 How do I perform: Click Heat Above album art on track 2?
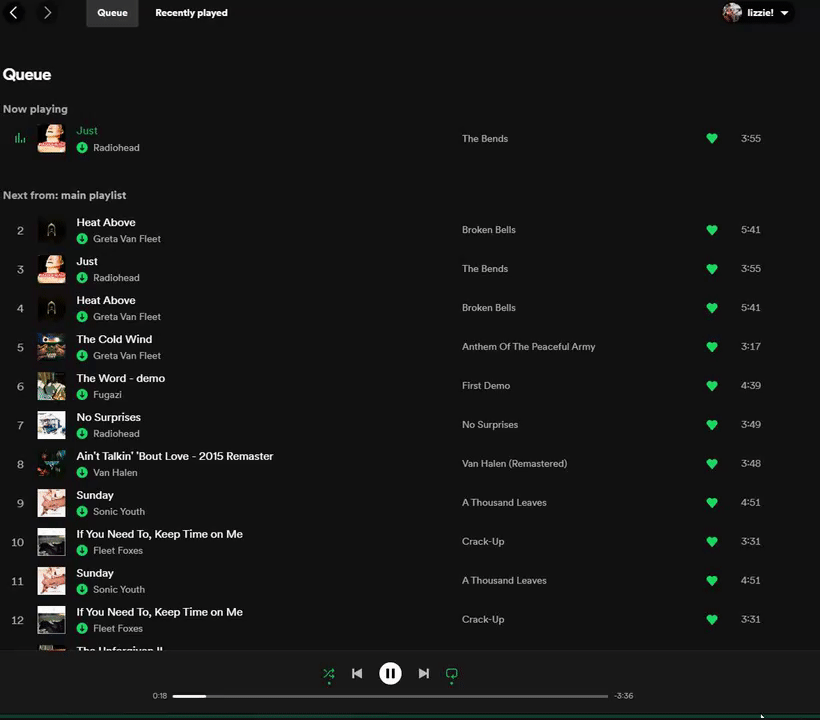point(51,230)
